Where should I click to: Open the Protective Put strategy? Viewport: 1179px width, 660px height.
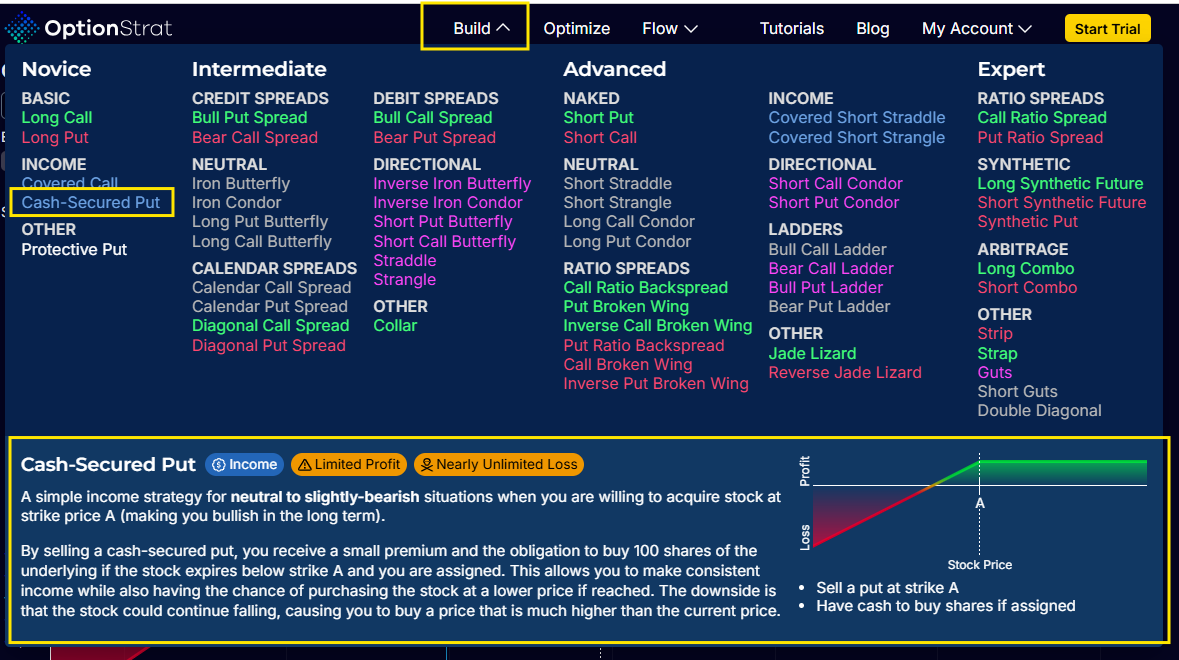(x=74, y=250)
